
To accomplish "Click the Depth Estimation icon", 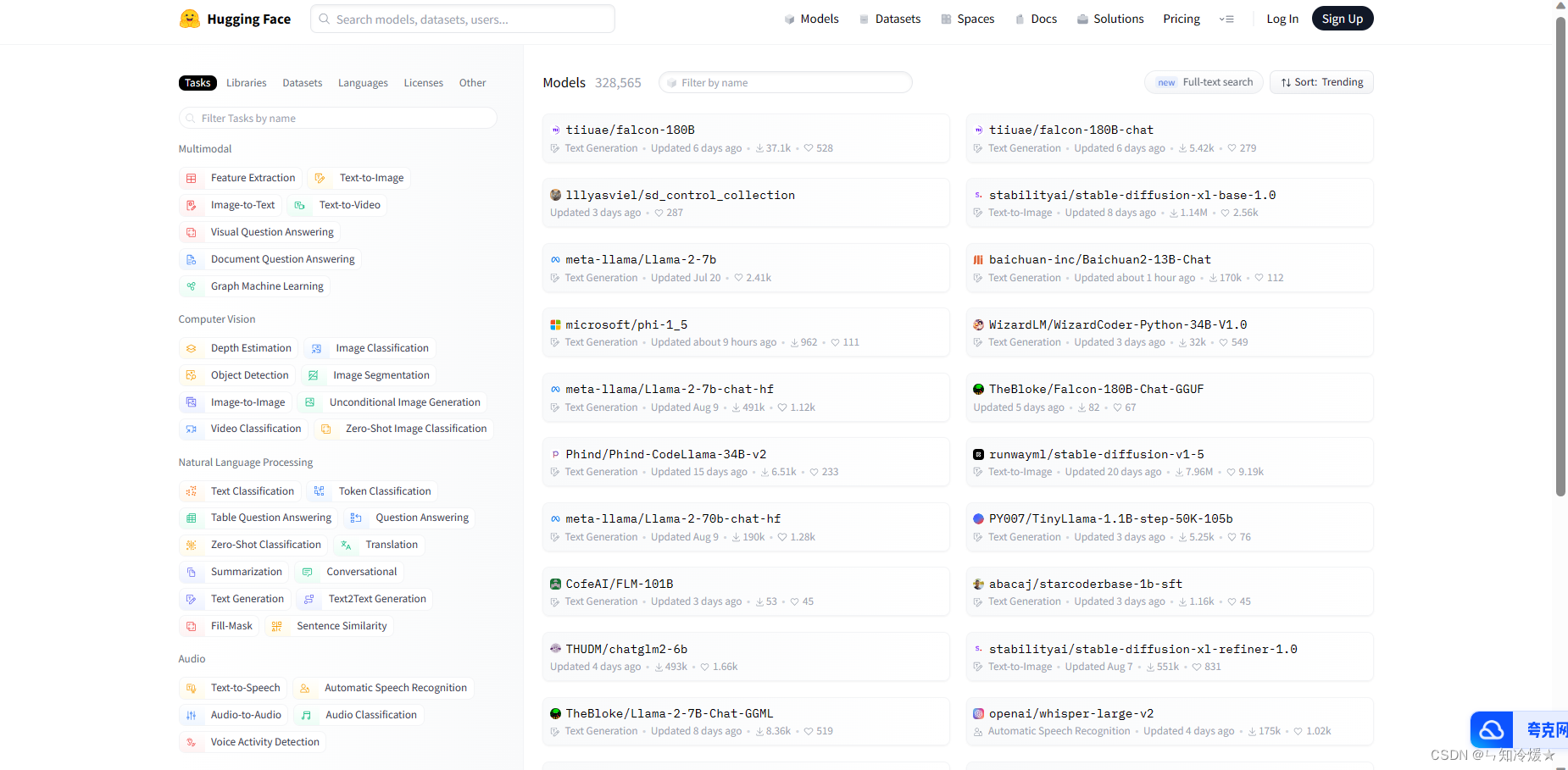I will 192,348.
